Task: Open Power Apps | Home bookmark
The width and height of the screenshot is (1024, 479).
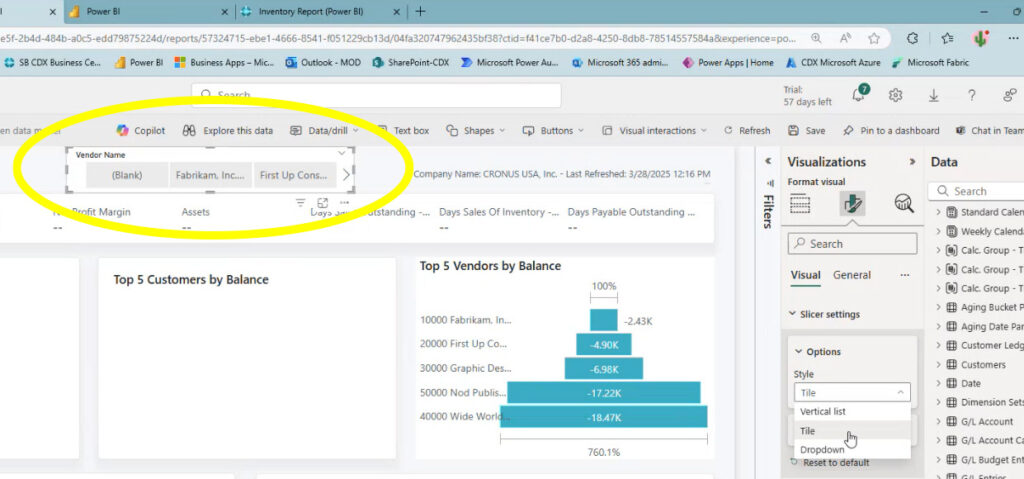Action: point(728,63)
